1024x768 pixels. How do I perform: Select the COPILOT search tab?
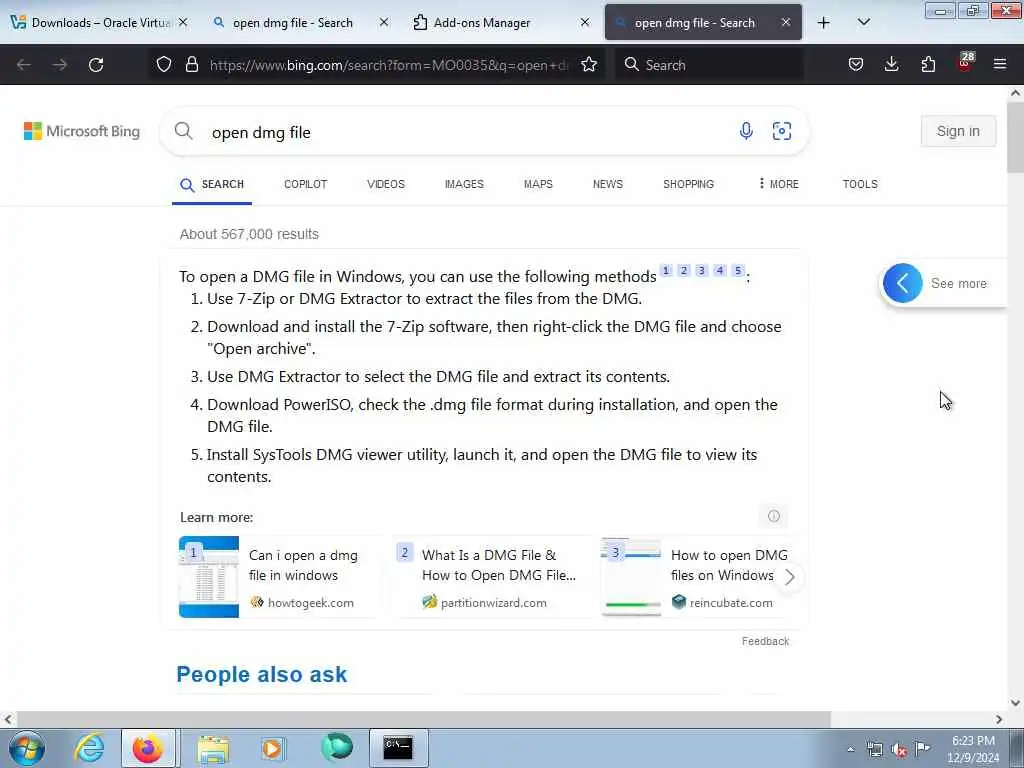pos(306,184)
